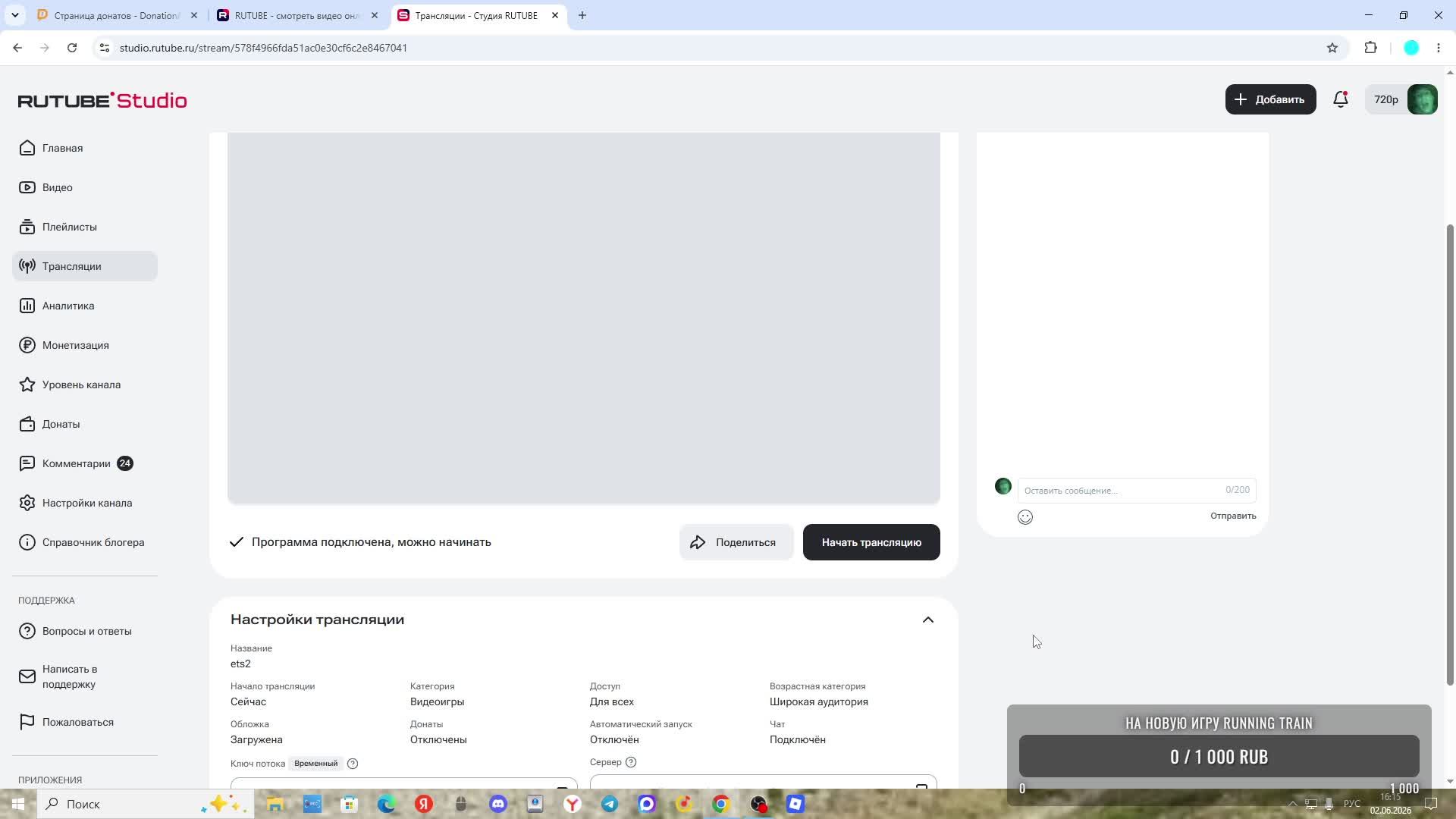Open File Explorer from the taskbar

tap(275, 804)
